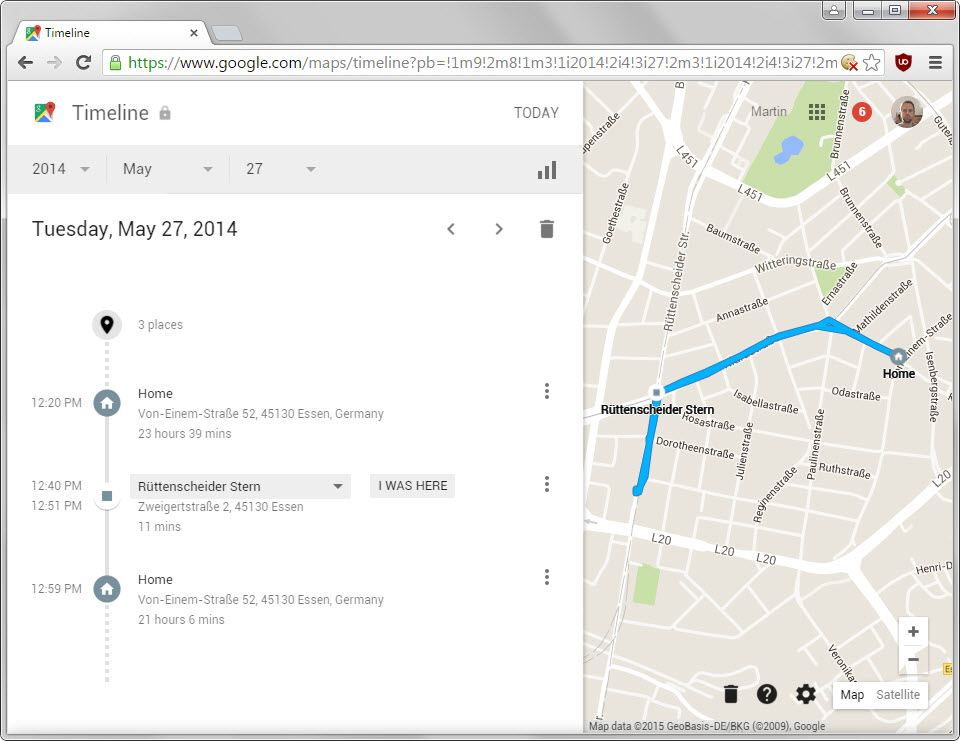Bookmark page with star icon
This screenshot has width=960, height=741.
pyautogui.click(x=871, y=62)
